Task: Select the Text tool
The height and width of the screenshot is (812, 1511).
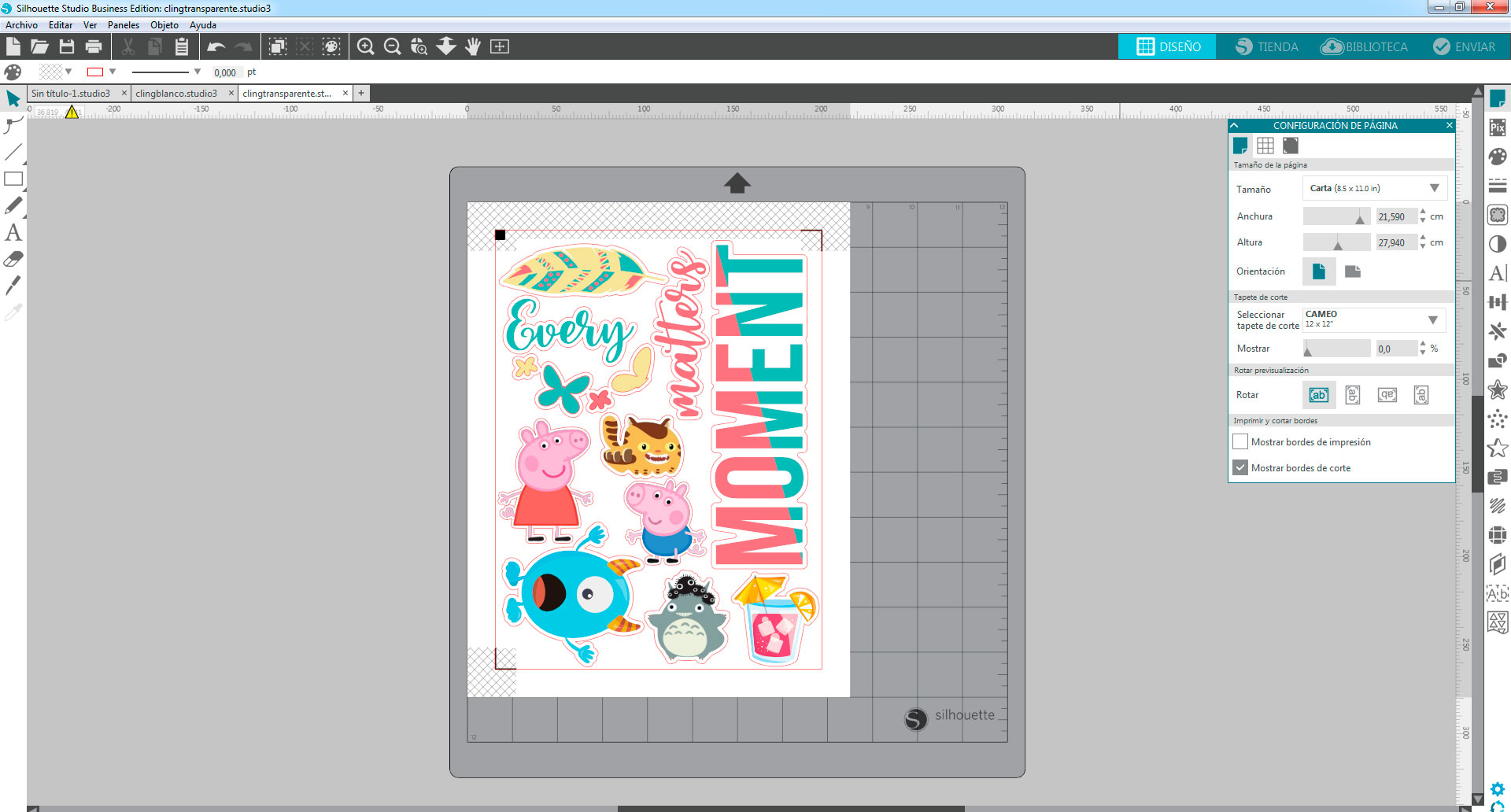Action: point(13,232)
